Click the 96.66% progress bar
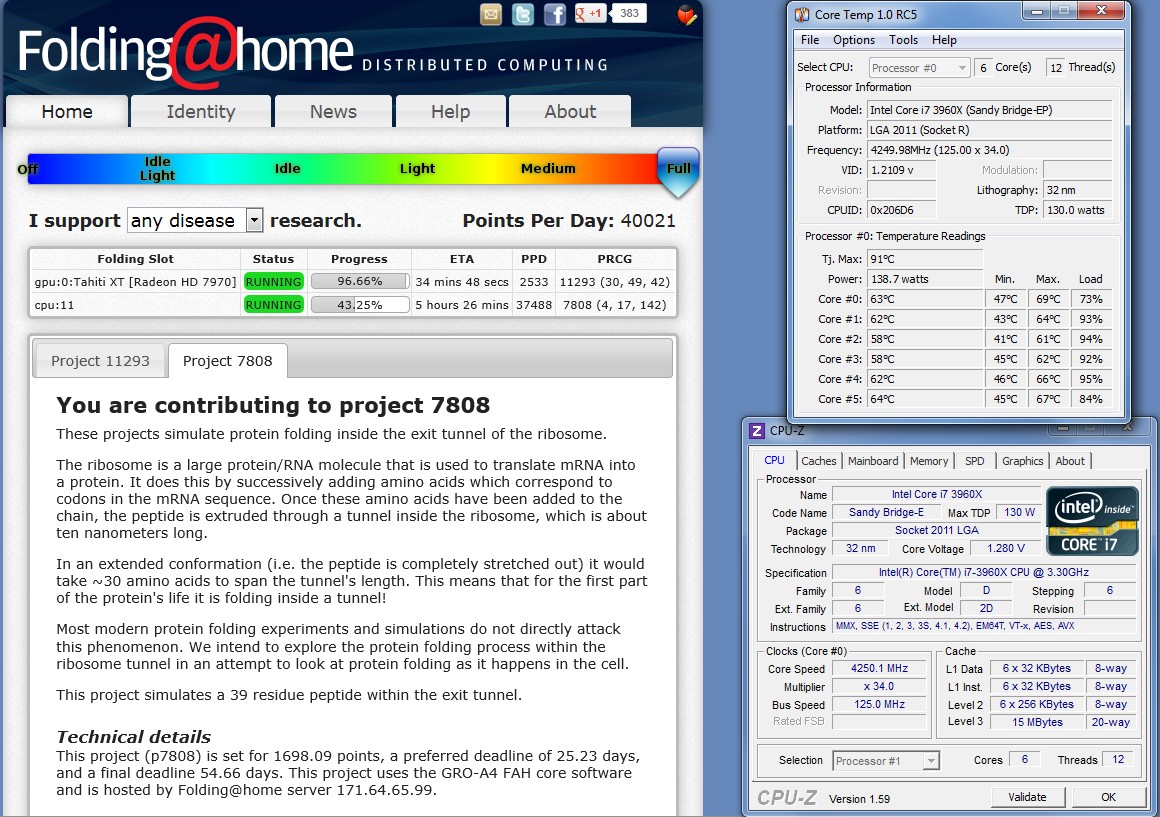This screenshot has height=817, width=1160. [x=360, y=282]
